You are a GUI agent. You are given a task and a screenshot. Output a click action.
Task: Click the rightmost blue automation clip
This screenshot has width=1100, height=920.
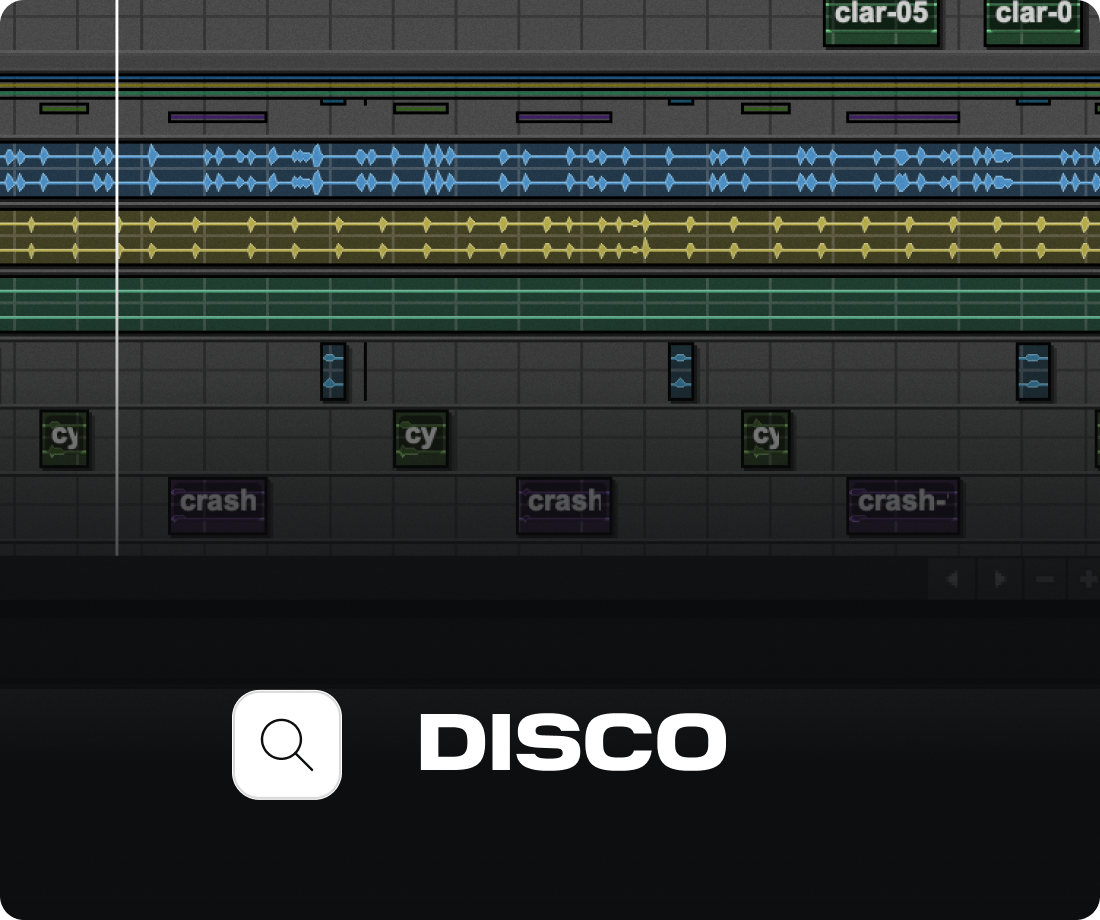point(1033,372)
